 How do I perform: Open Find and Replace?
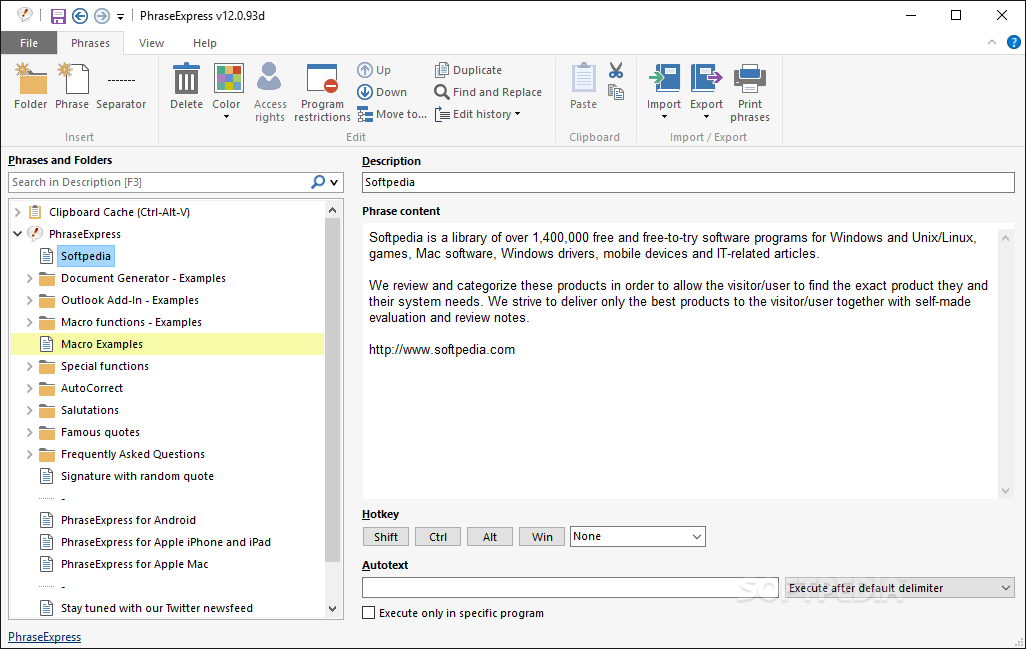pyautogui.click(x=488, y=92)
